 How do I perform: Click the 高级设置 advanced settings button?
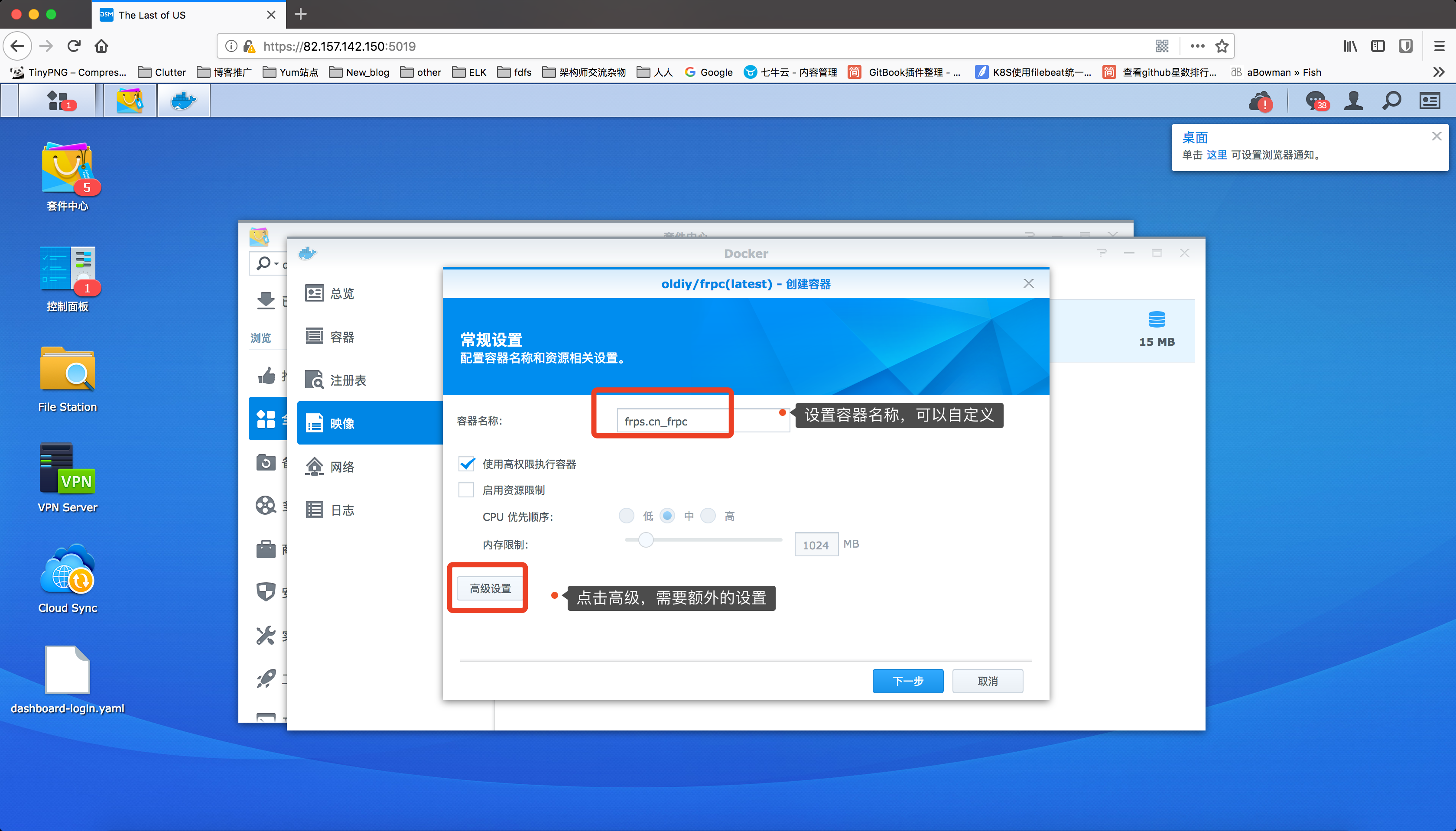(x=490, y=588)
